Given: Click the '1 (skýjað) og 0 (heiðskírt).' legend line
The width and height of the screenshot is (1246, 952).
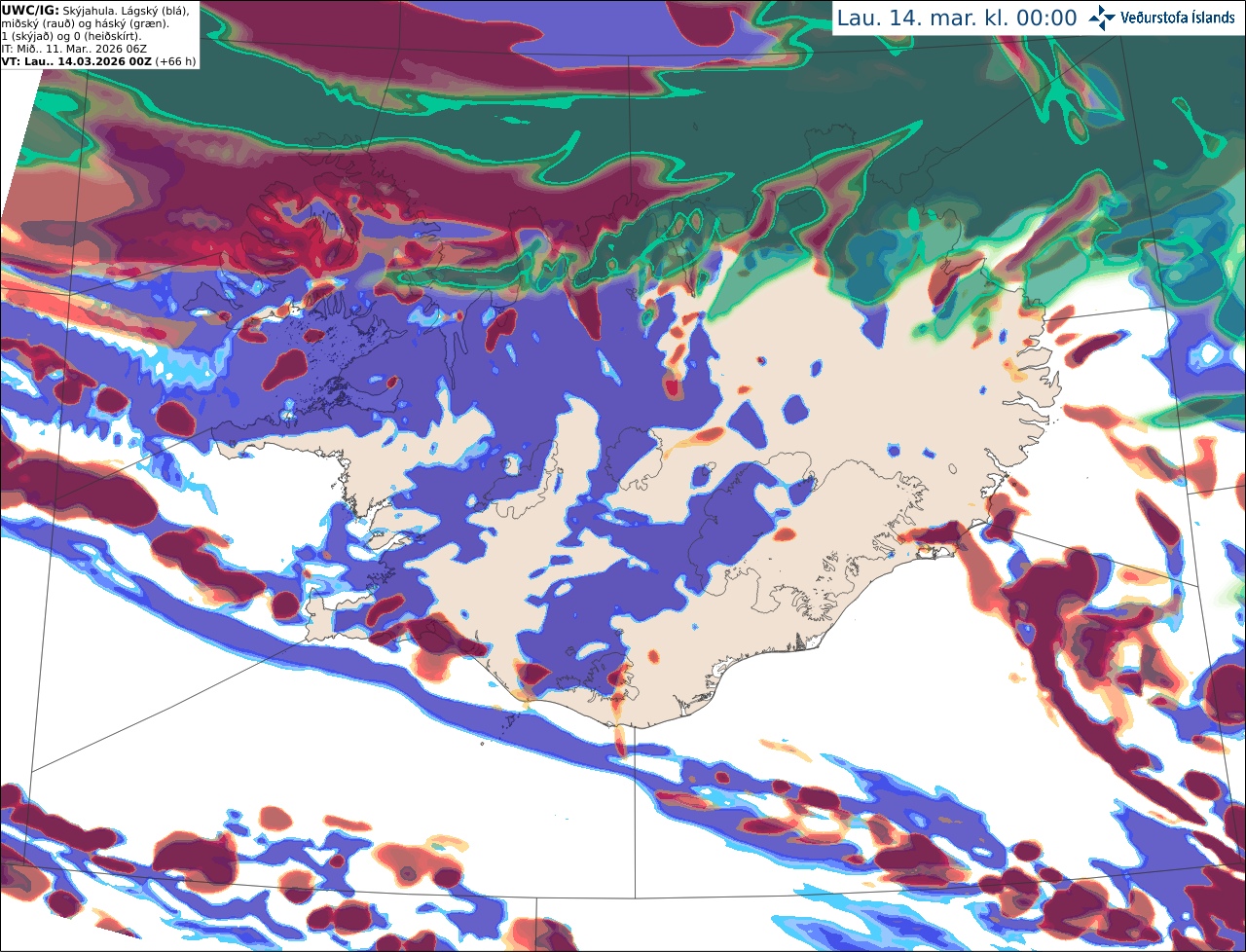Looking at the screenshot, I should tap(71, 35).
